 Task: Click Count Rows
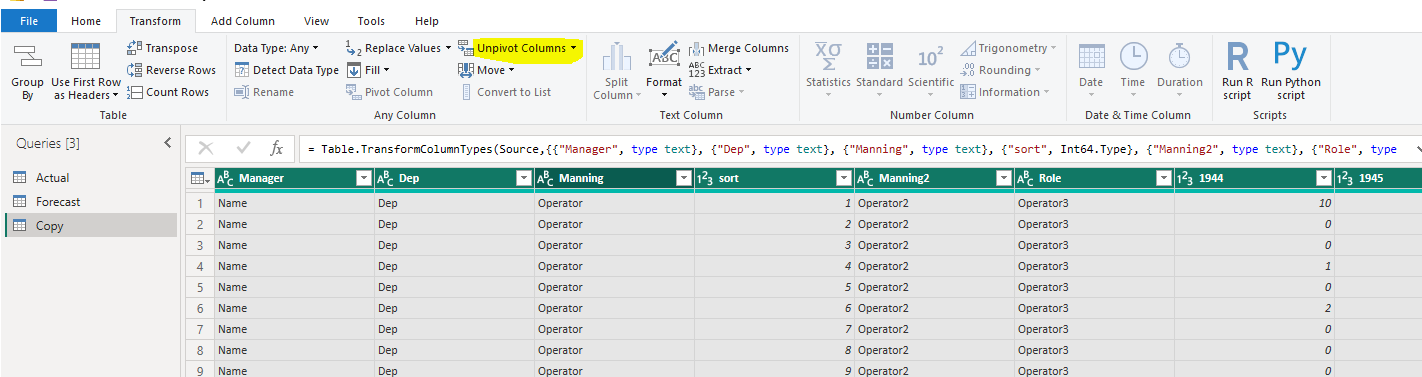[x=168, y=92]
